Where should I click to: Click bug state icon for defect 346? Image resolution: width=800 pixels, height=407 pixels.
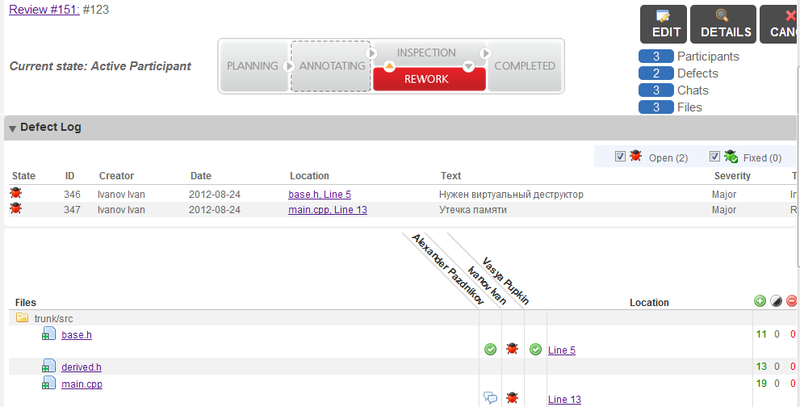coord(16,193)
